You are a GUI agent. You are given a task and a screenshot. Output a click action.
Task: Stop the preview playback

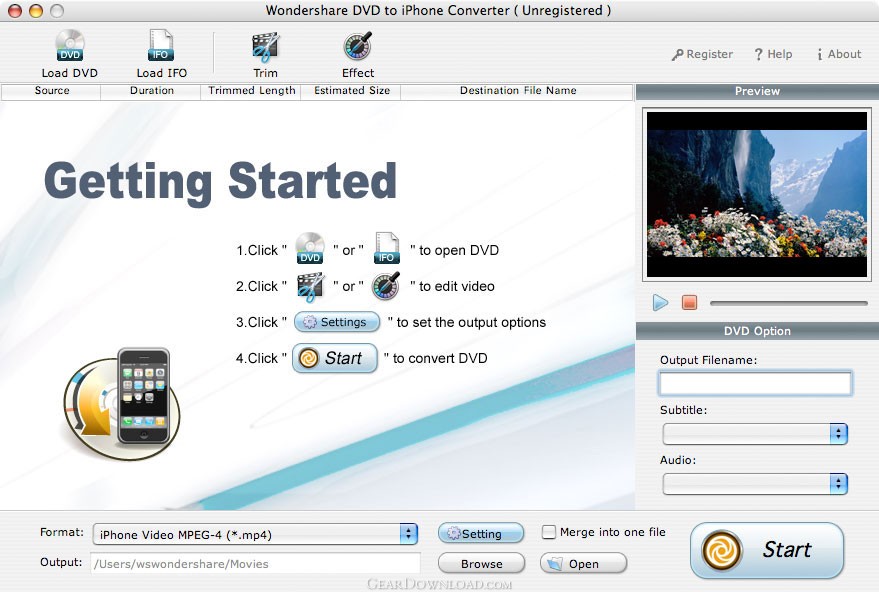[x=689, y=303]
